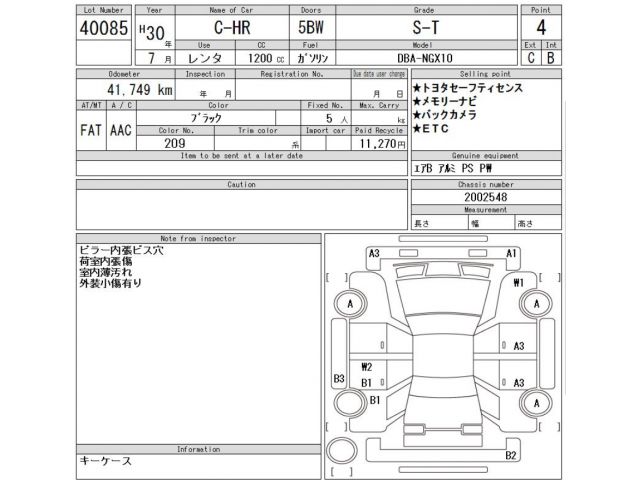Click the Paid Recycle label
This screenshot has width=640, height=480.
[x=379, y=131]
